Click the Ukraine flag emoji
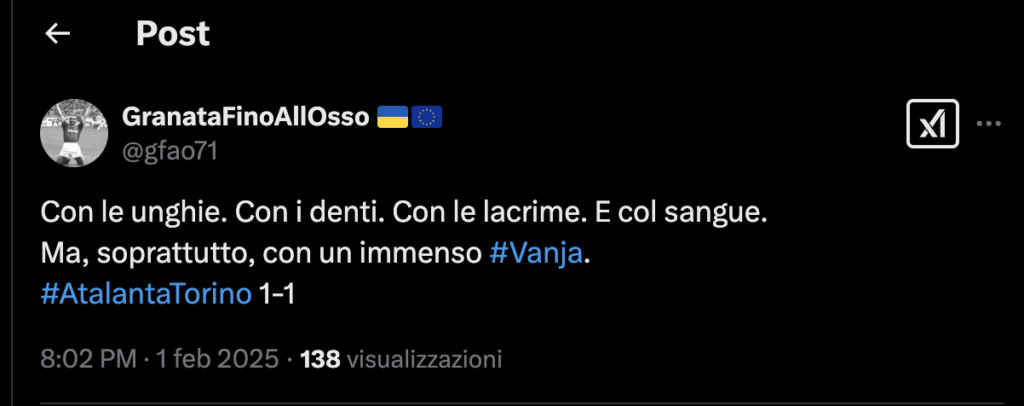This screenshot has width=1024, height=406. click(x=392, y=118)
